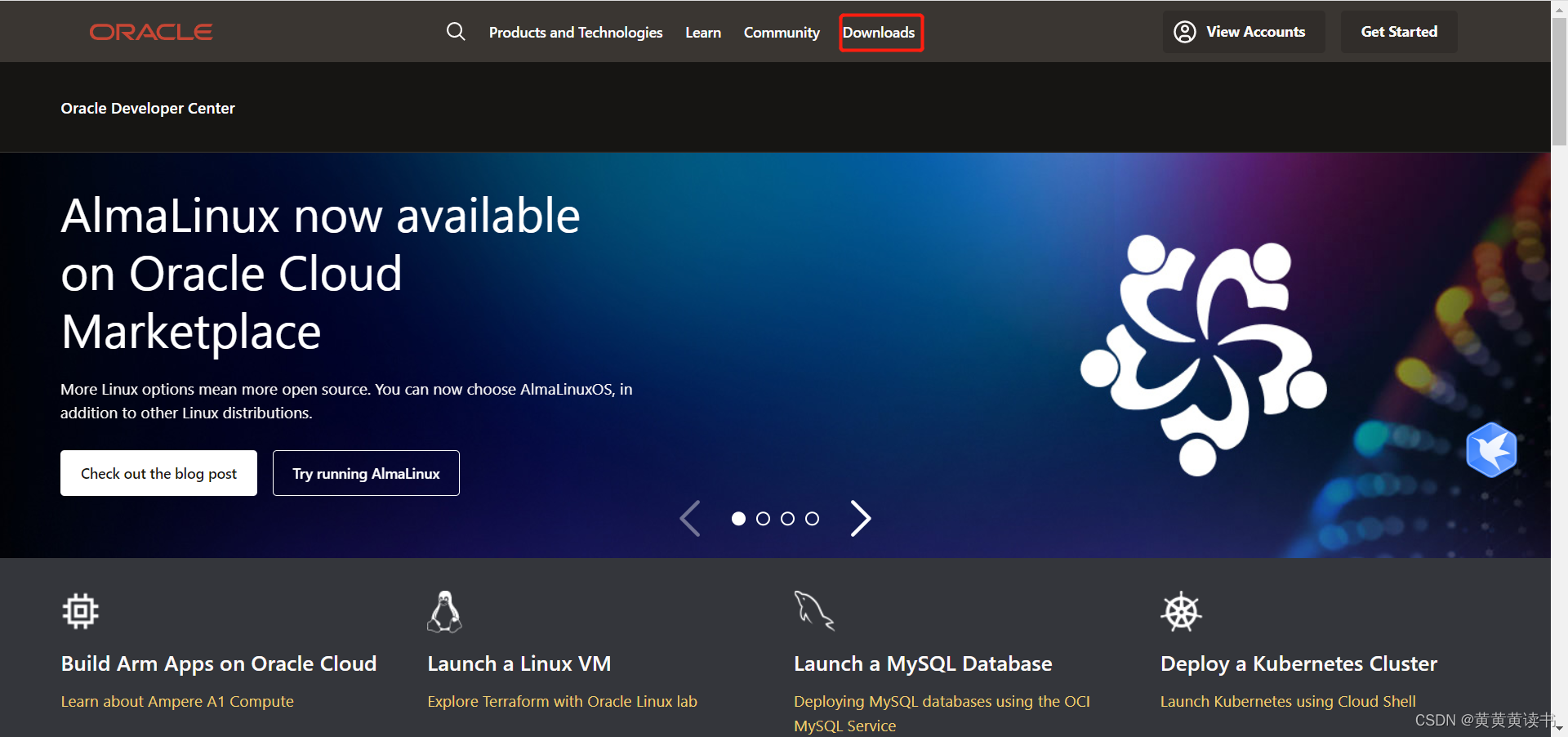This screenshot has height=737, width=1568.
Task: Open Oracle Developer Center link
Action: tap(148, 109)
